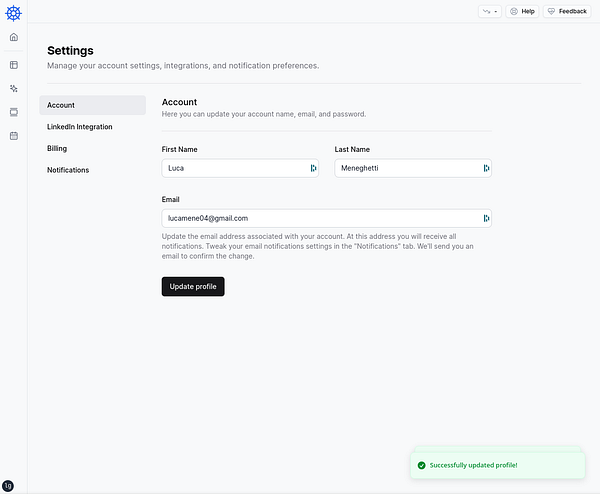The image size is (600, 494).
Task: Switch to the Account settings tab
Action: 93,105
